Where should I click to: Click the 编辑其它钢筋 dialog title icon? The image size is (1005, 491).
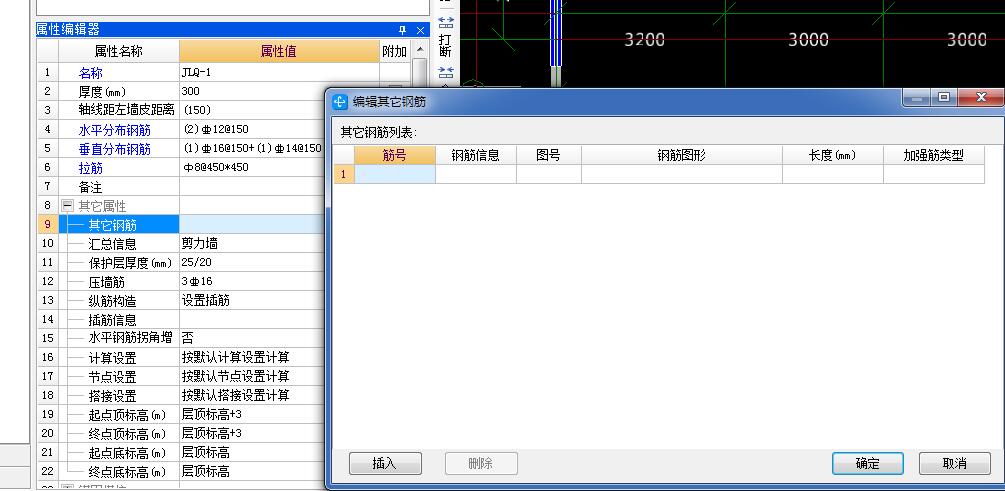pos(340,102)
